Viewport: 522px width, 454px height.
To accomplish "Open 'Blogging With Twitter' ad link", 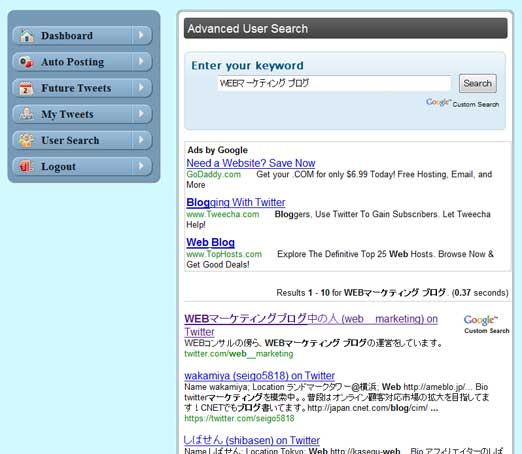I will pyautogui.click(x=236, y=202).
